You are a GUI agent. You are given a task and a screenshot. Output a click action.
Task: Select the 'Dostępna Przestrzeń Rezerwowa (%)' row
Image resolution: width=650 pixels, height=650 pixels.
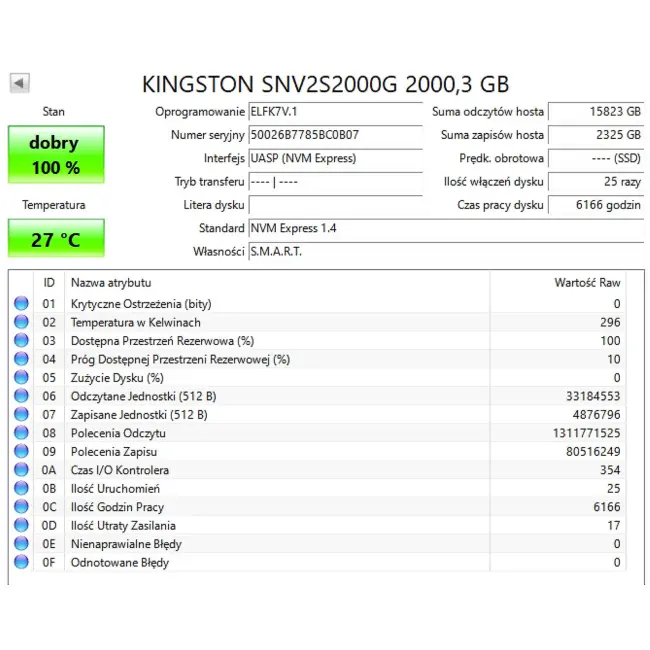pyautogui.click(x=318, y=340)
